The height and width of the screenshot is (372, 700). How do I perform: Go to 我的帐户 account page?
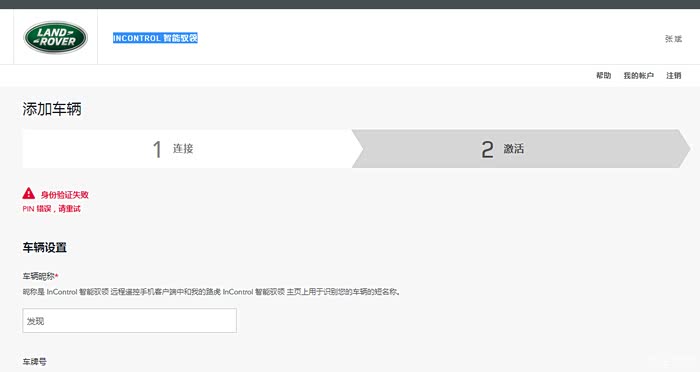[638, 75]
